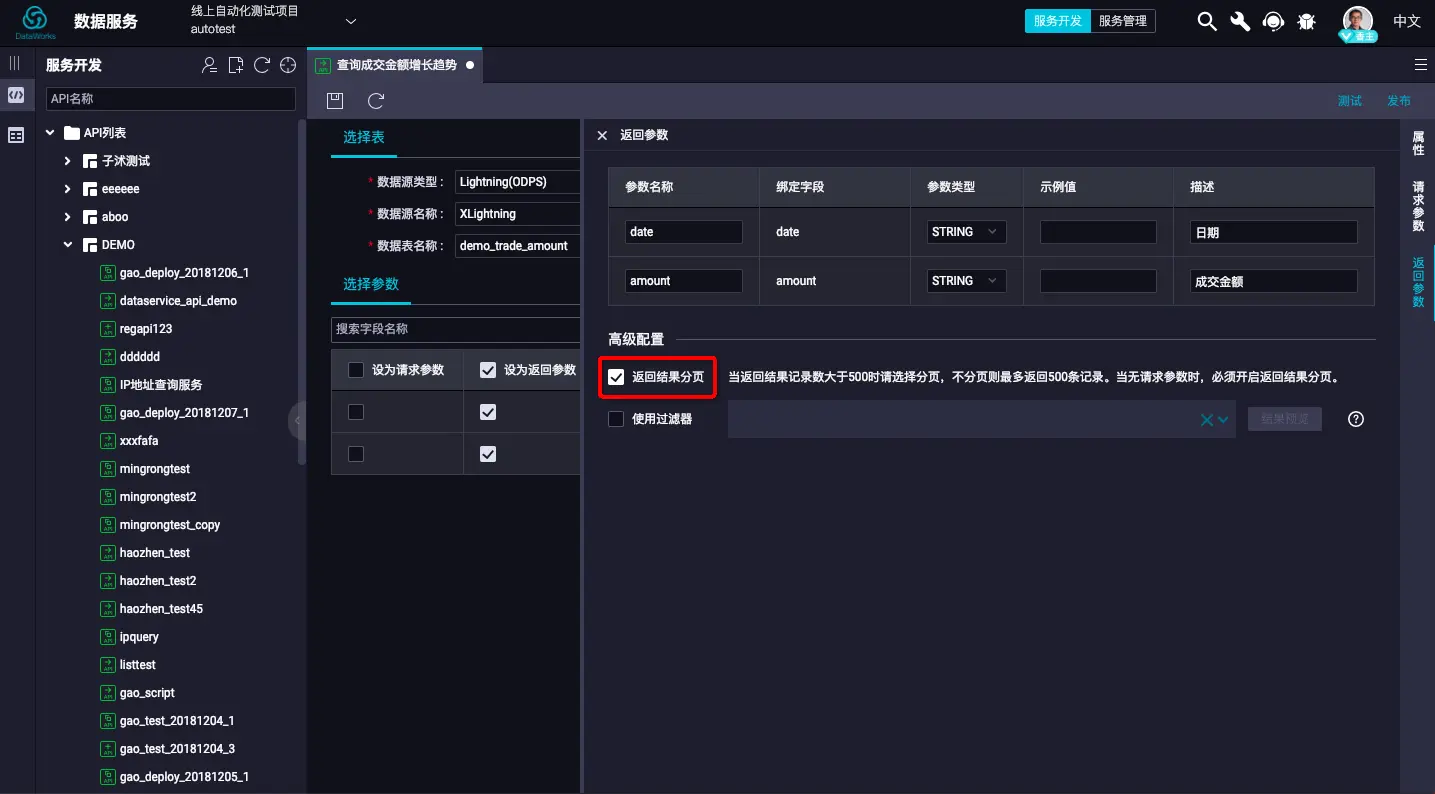
Task: Click the 日期 description field
Action: coord(1273,232)
